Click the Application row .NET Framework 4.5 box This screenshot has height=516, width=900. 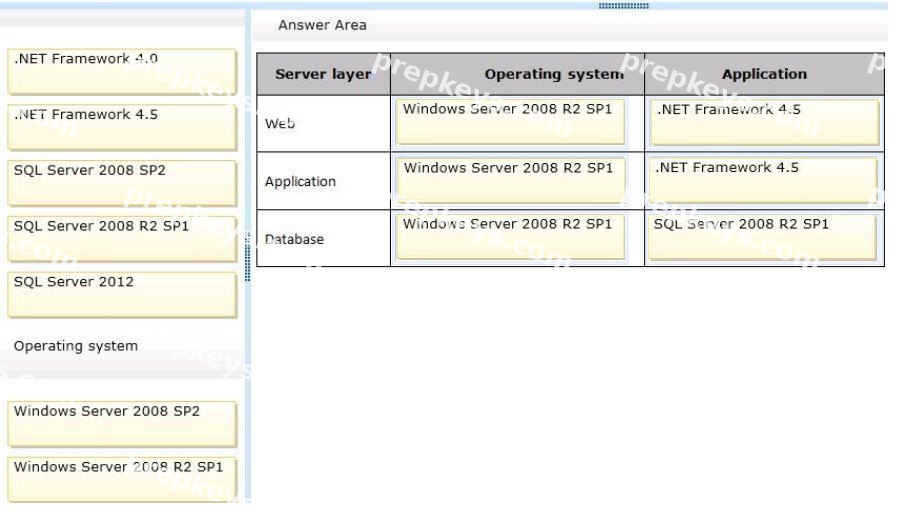pyautogui.click(x=763, y=180)
